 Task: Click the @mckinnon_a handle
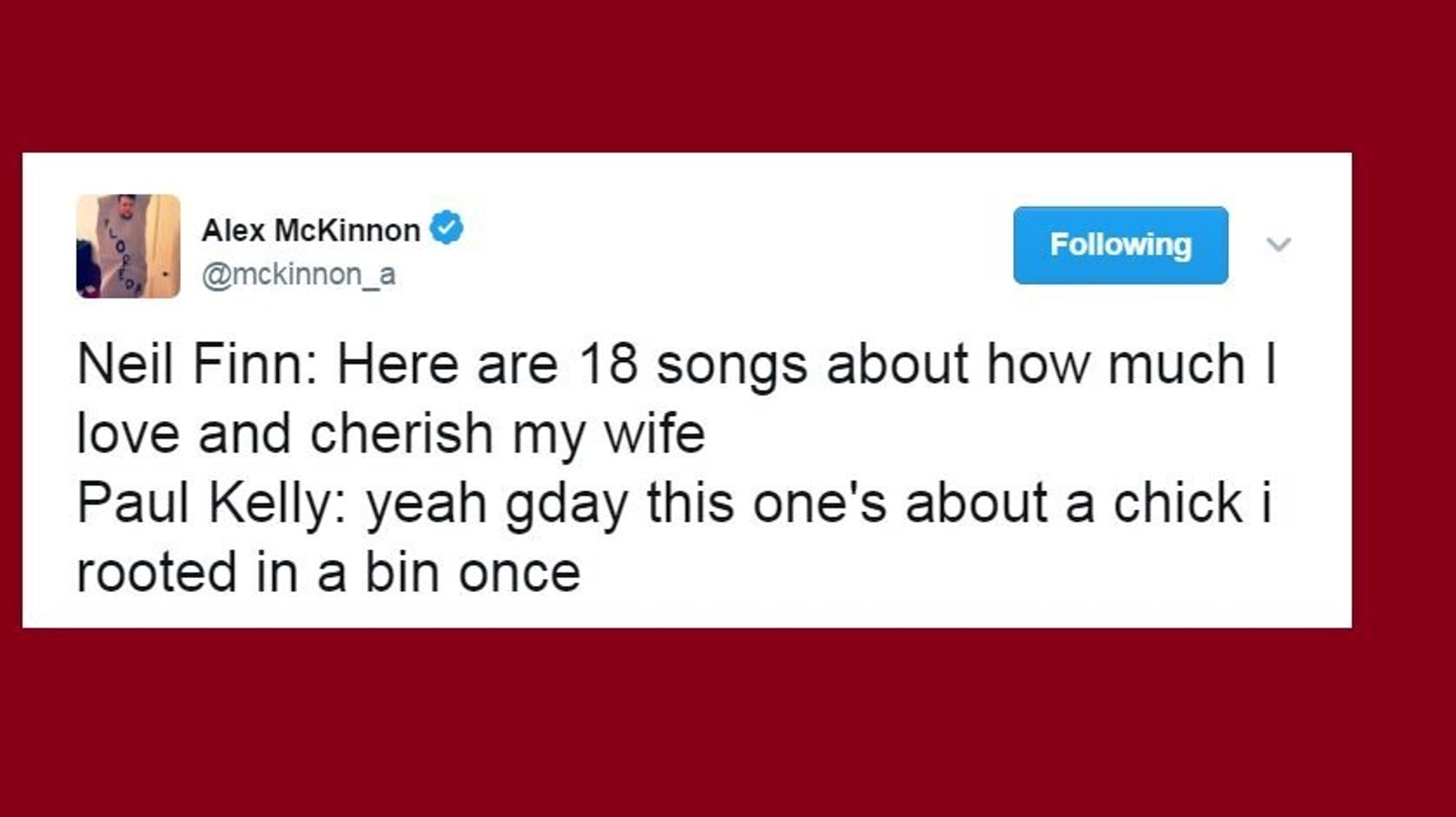click(x=298, y=274)
